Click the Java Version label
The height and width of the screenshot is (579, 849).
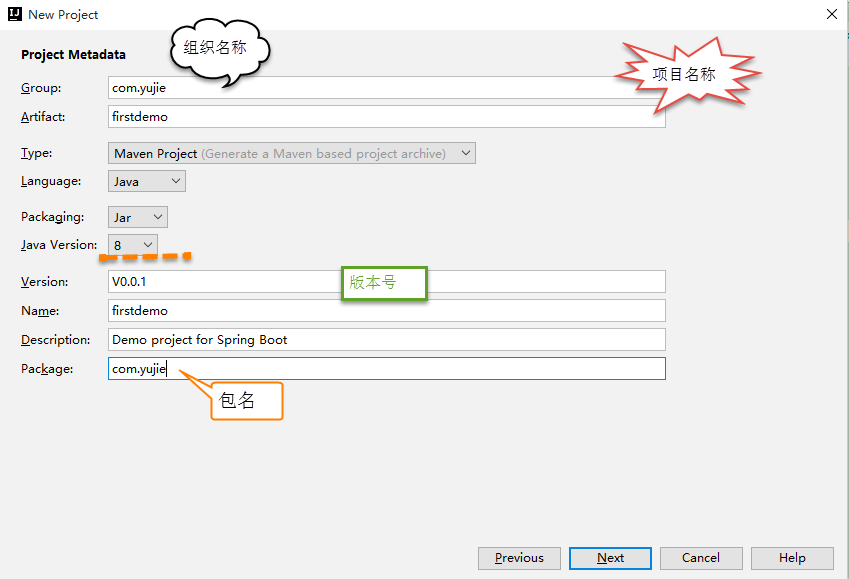(x=59, y=245)
